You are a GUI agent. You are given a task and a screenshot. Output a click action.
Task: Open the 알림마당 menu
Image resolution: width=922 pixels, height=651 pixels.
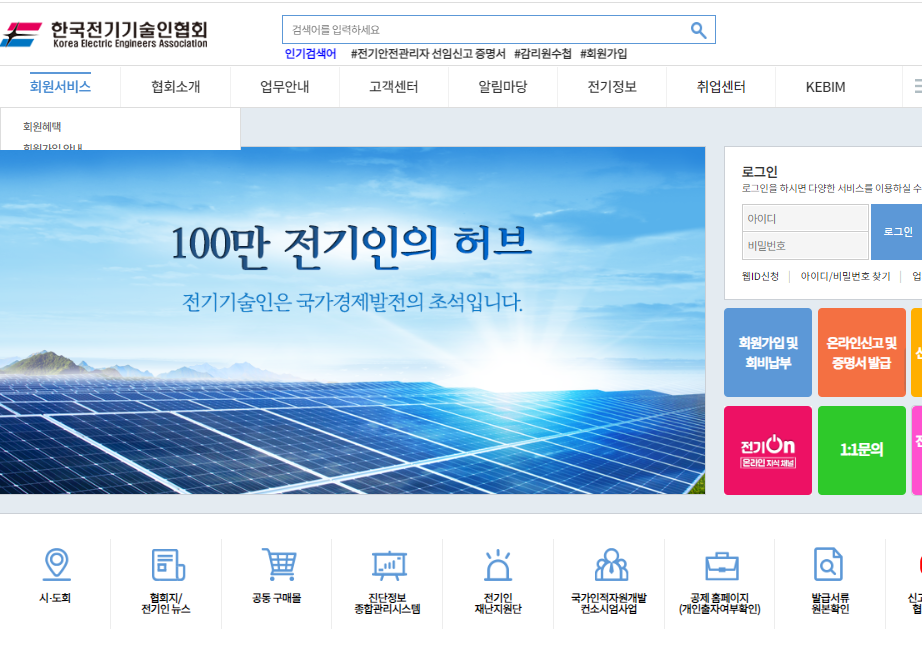pyautogui.click(x=503, y=87)
